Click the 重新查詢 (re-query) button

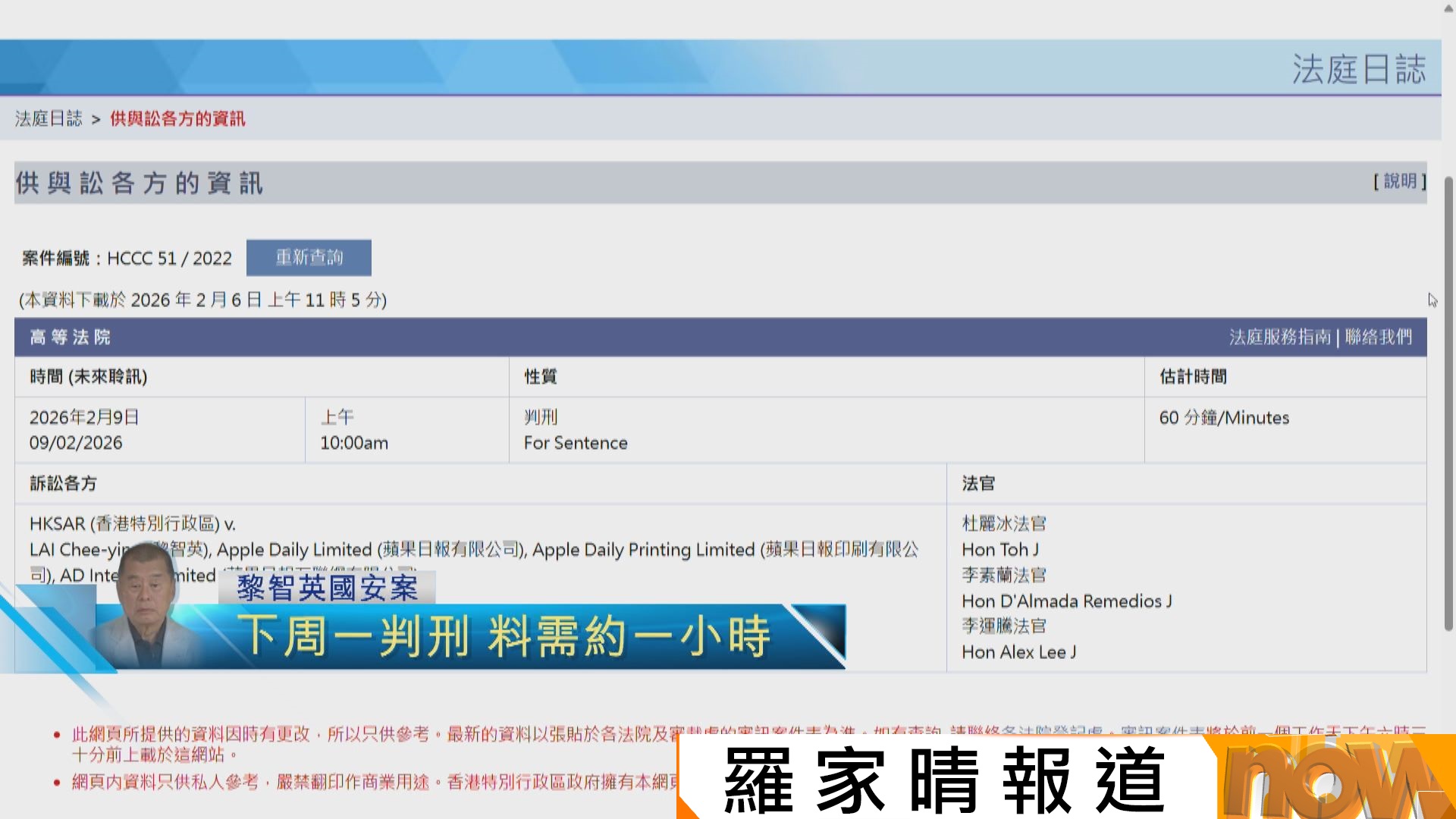(x=309, y=257)
